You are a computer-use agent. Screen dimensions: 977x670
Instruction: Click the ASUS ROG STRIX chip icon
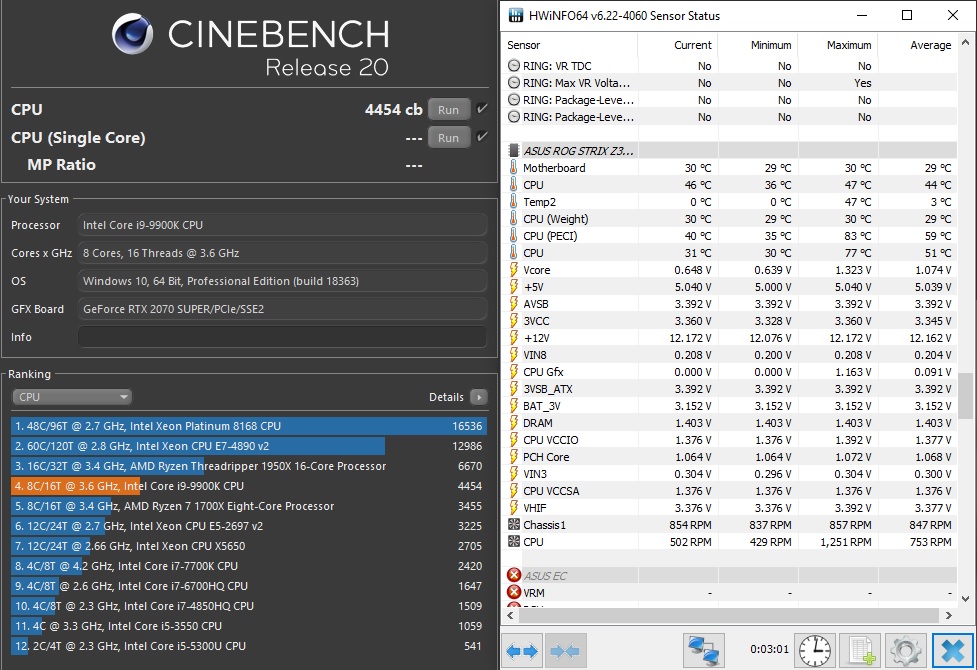click(x=514, y=150)
